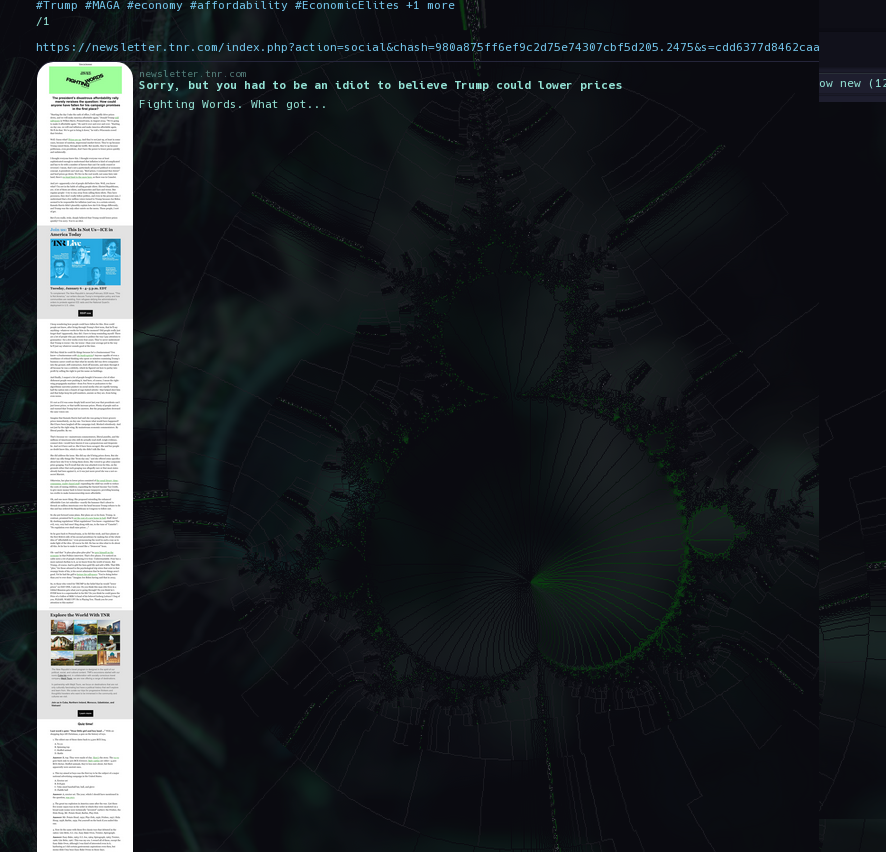The width and height of the screenshot is (886, 852).
Task: Click the #economy hashtag
Action: click(x=154, y=6)
